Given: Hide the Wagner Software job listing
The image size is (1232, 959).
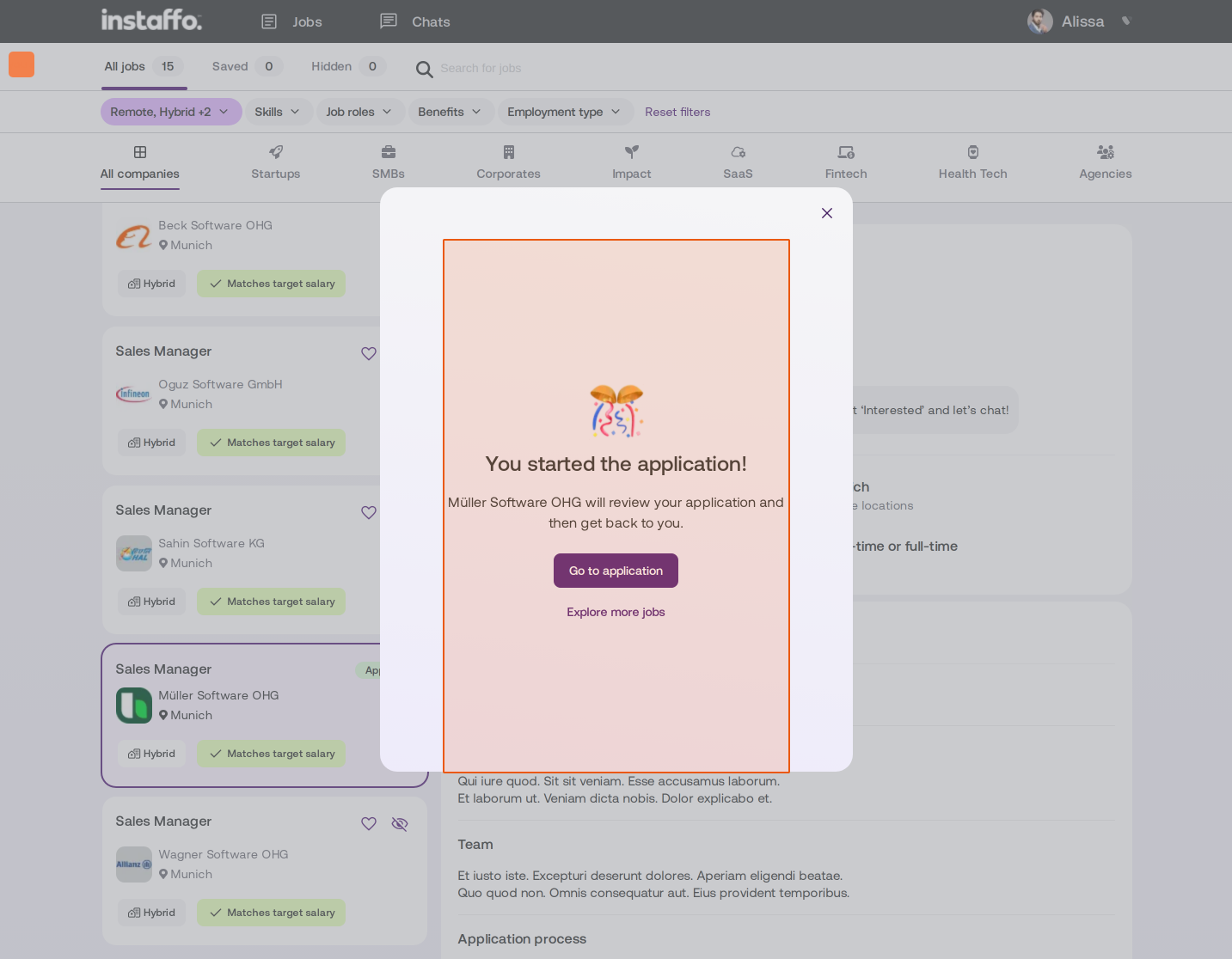Looking at the screenshot, I should tap(400, 824).
